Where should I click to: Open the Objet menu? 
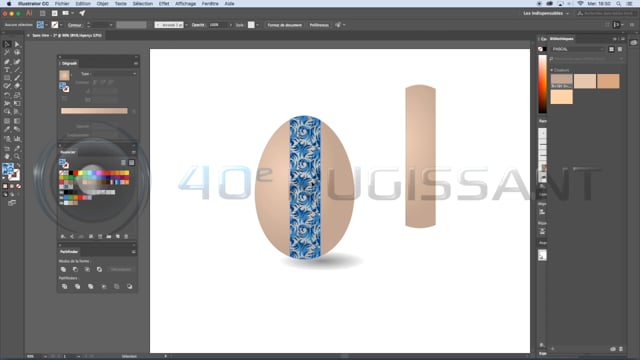pos(102,4)
